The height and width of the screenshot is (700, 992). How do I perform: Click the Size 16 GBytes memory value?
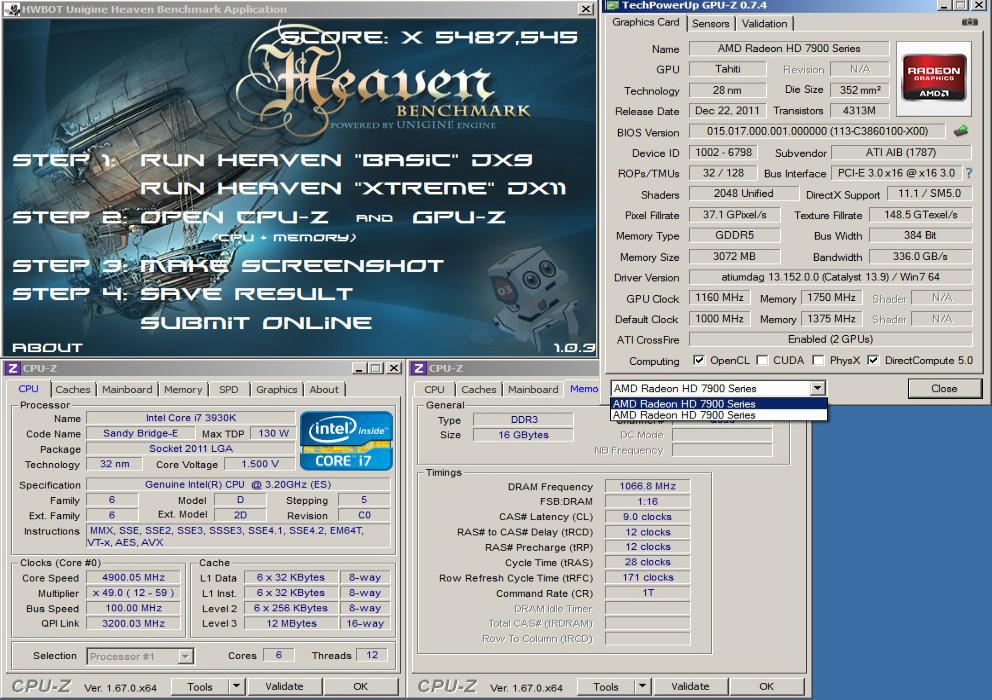click(523, 435)
